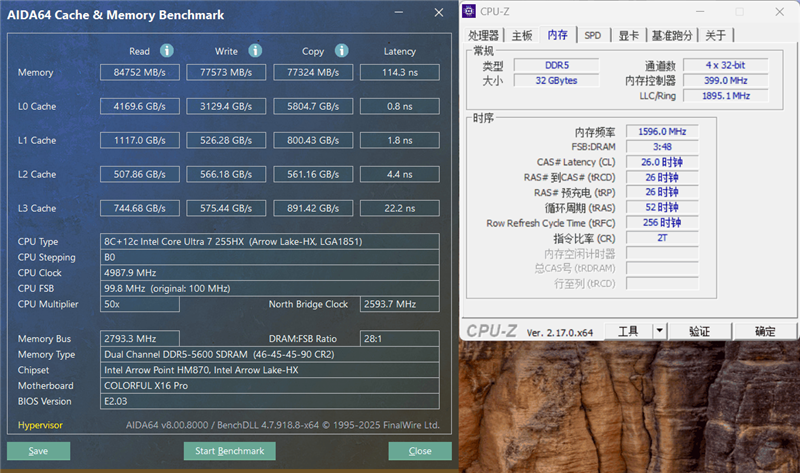Image resolution: width=800 pixels, height=473 pixels.
Task: Click the info icon next to Read
Action: tap(167, 51)
